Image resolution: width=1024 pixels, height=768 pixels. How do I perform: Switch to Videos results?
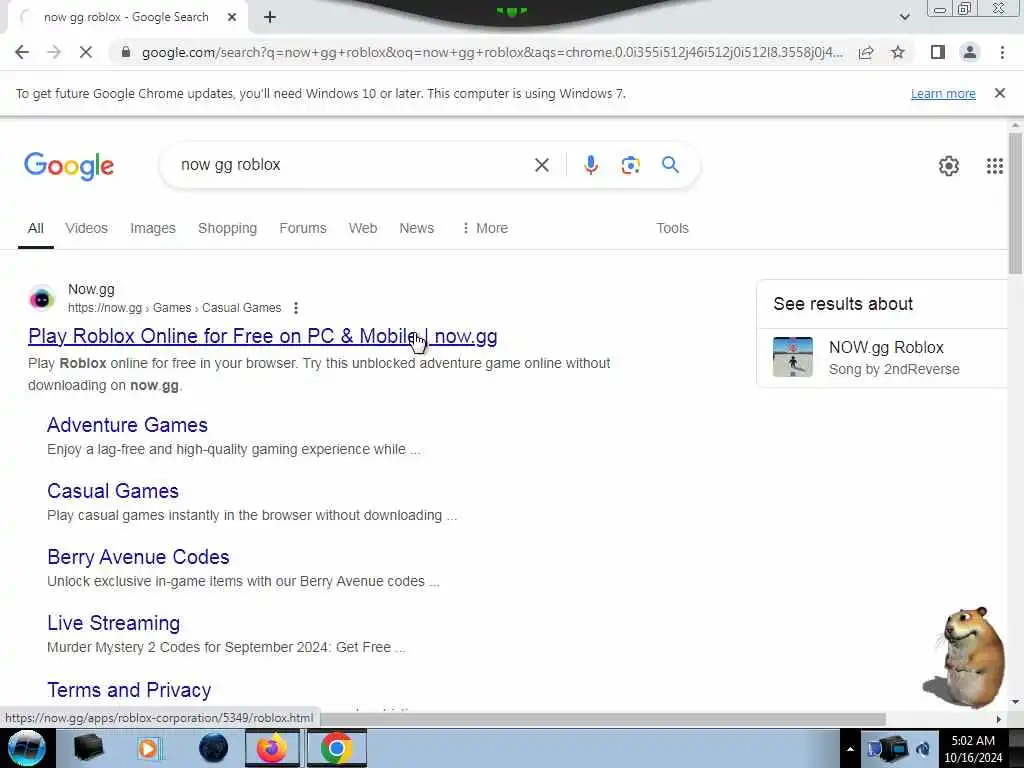[x=86, y=228]
